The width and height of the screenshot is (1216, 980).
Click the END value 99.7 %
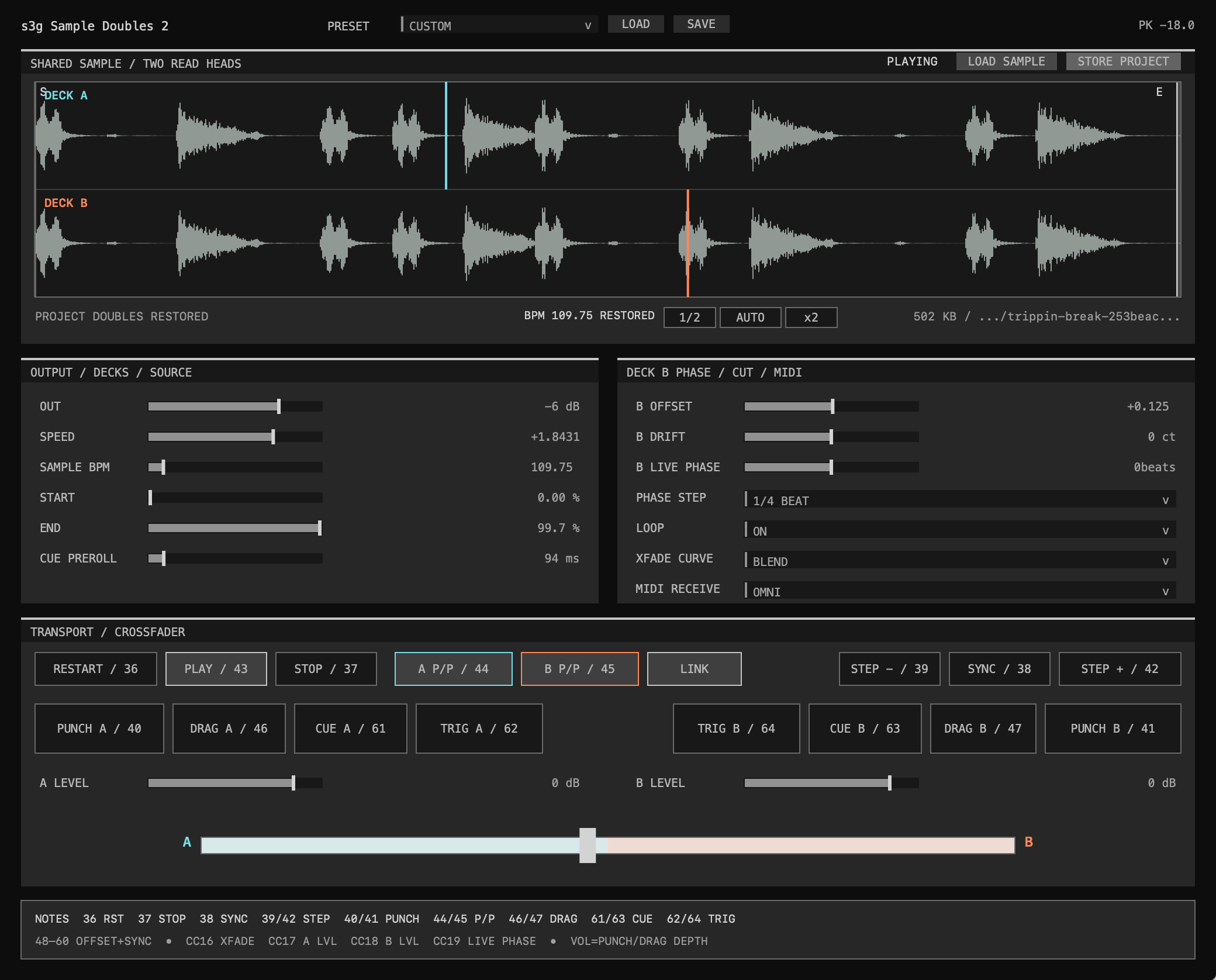558,528
